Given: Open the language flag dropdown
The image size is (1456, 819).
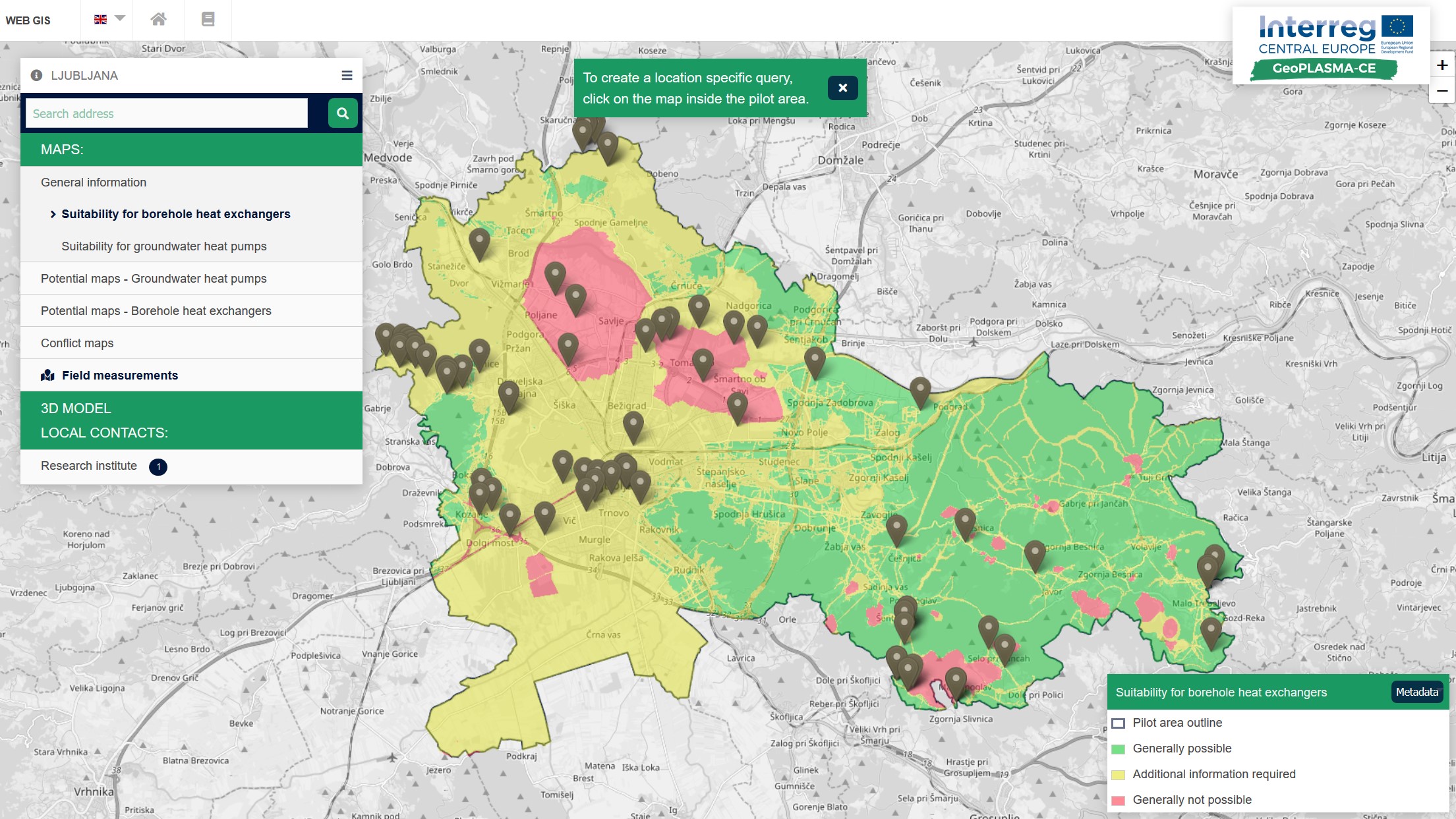Looking at the screenshot, I should point(109,19).
